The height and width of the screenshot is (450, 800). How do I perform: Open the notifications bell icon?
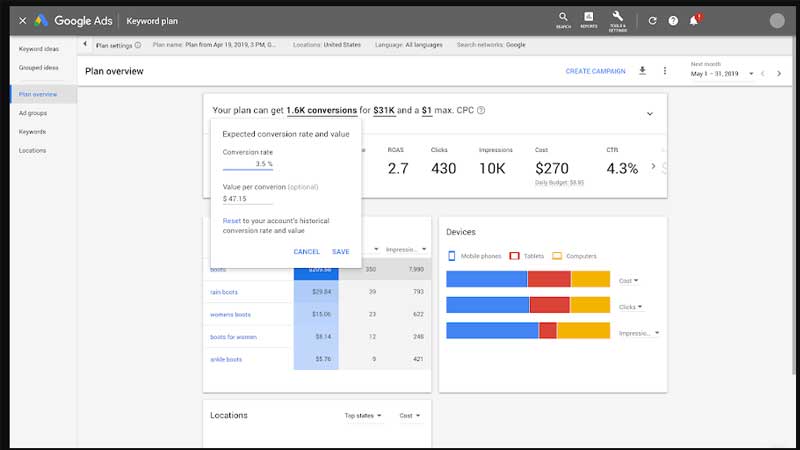pyautogui.click(x=694, y=20)
